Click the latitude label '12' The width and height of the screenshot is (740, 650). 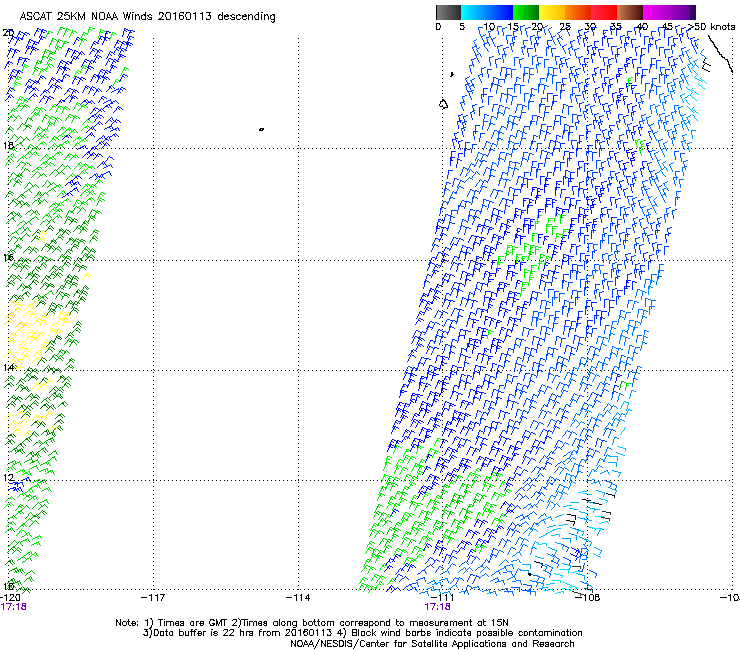[x=8, y=478]
